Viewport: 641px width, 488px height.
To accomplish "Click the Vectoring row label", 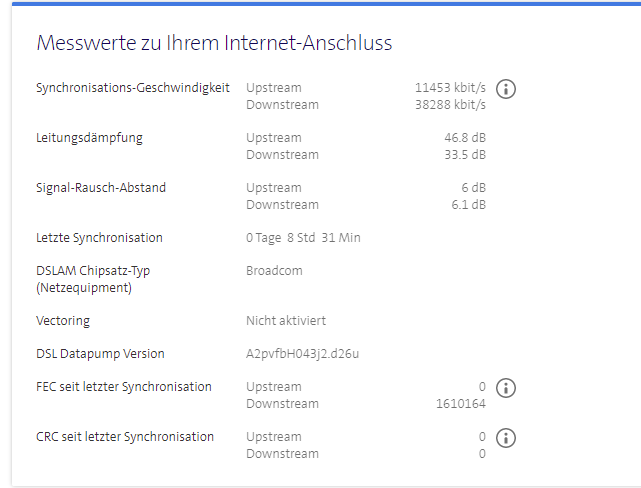I will point(63,321).
